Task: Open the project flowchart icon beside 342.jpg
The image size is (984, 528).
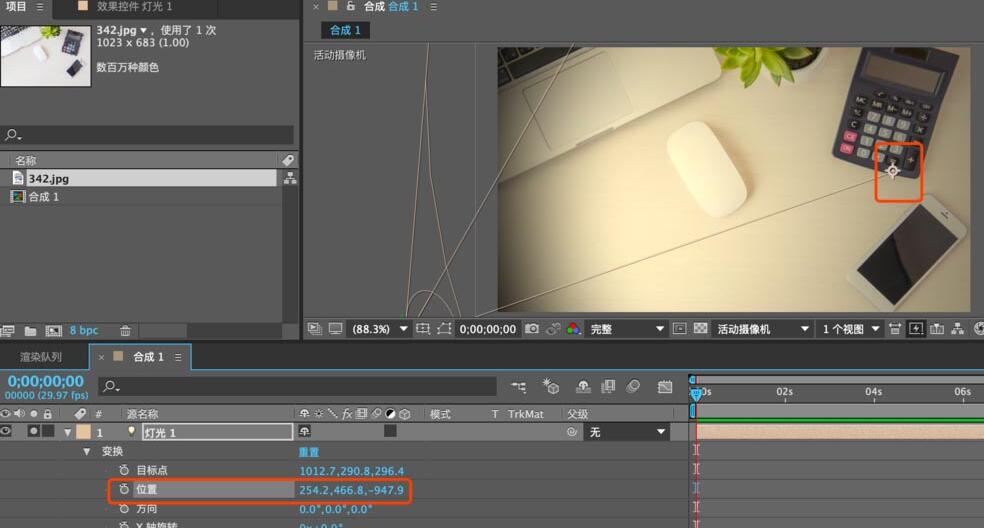Action: [290, 178]
